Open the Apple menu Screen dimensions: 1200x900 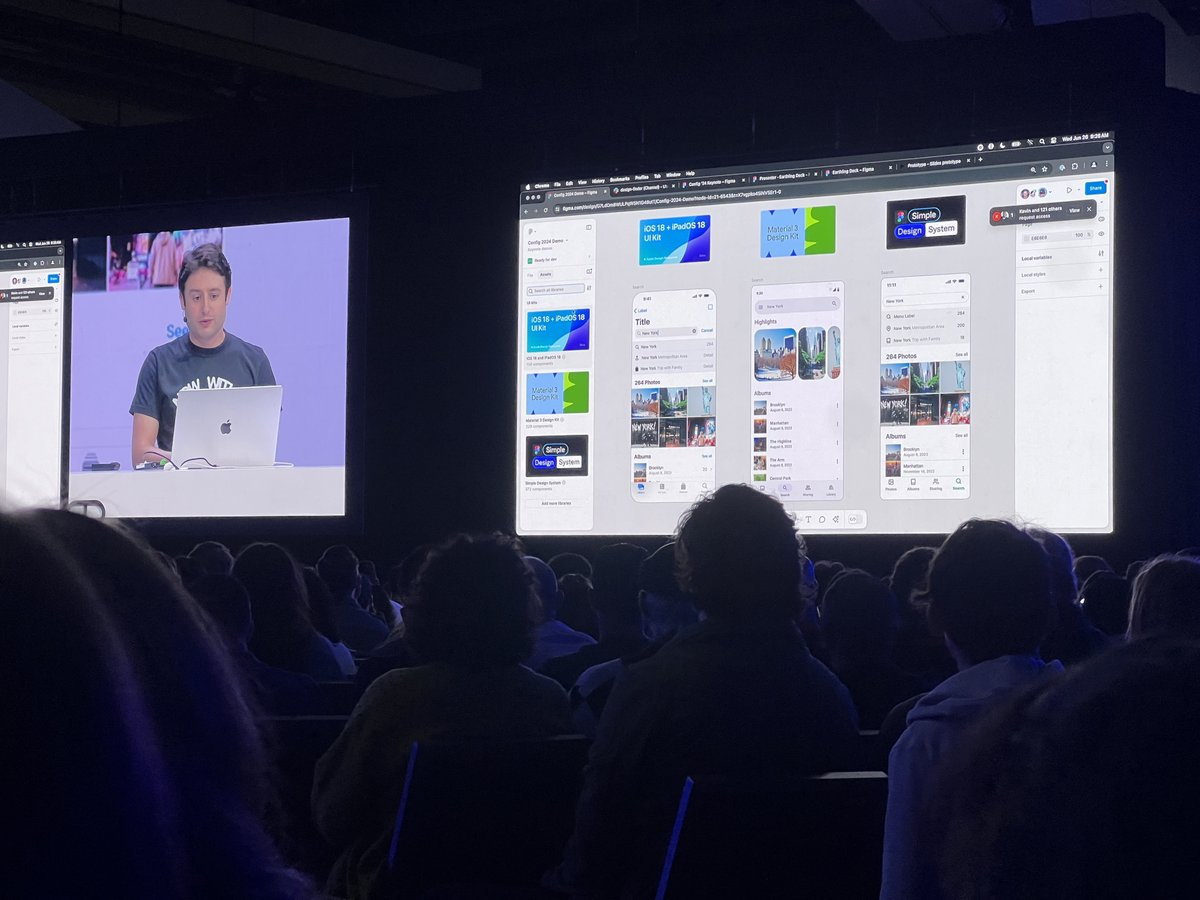point(526,186)
